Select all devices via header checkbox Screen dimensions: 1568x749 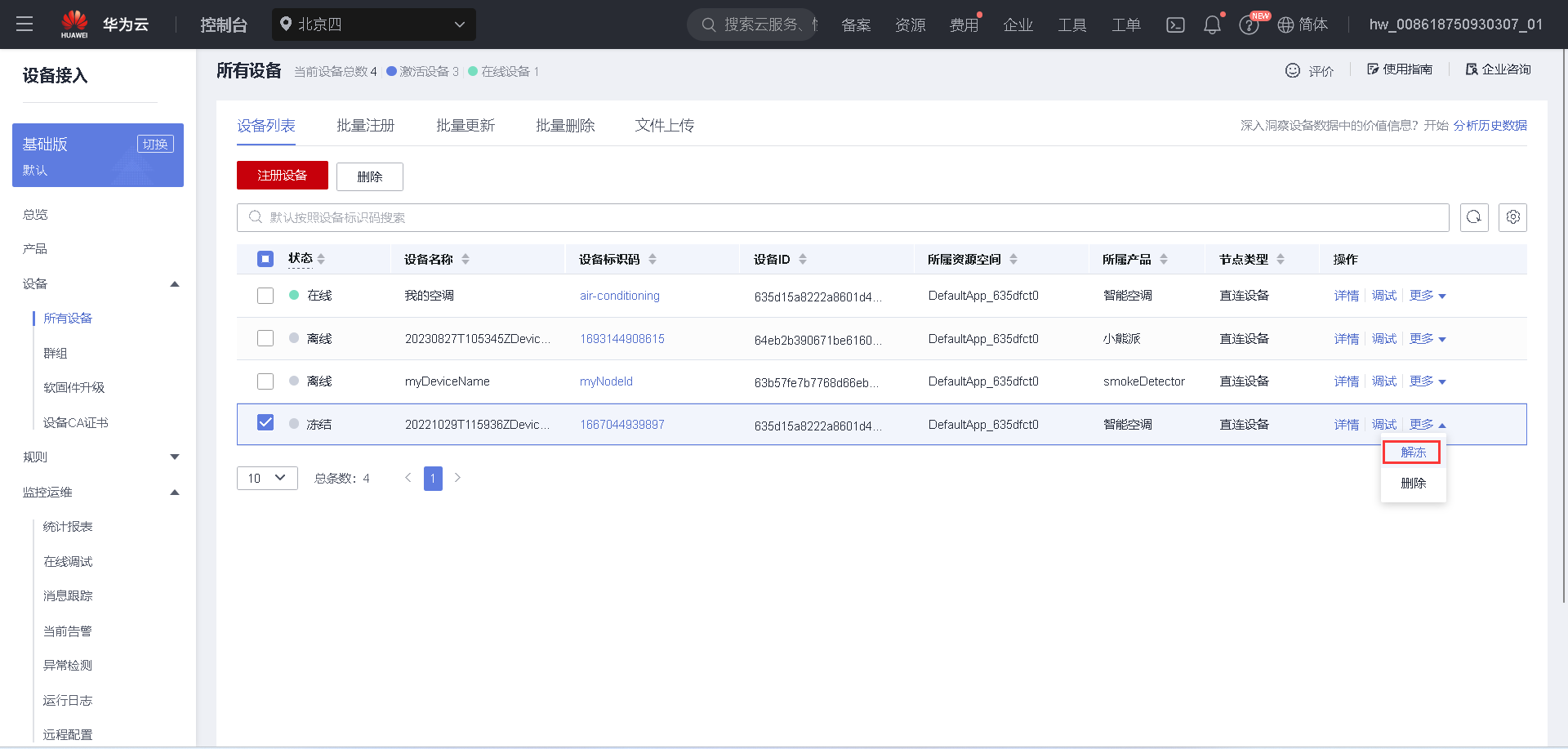tap(265, 258)
